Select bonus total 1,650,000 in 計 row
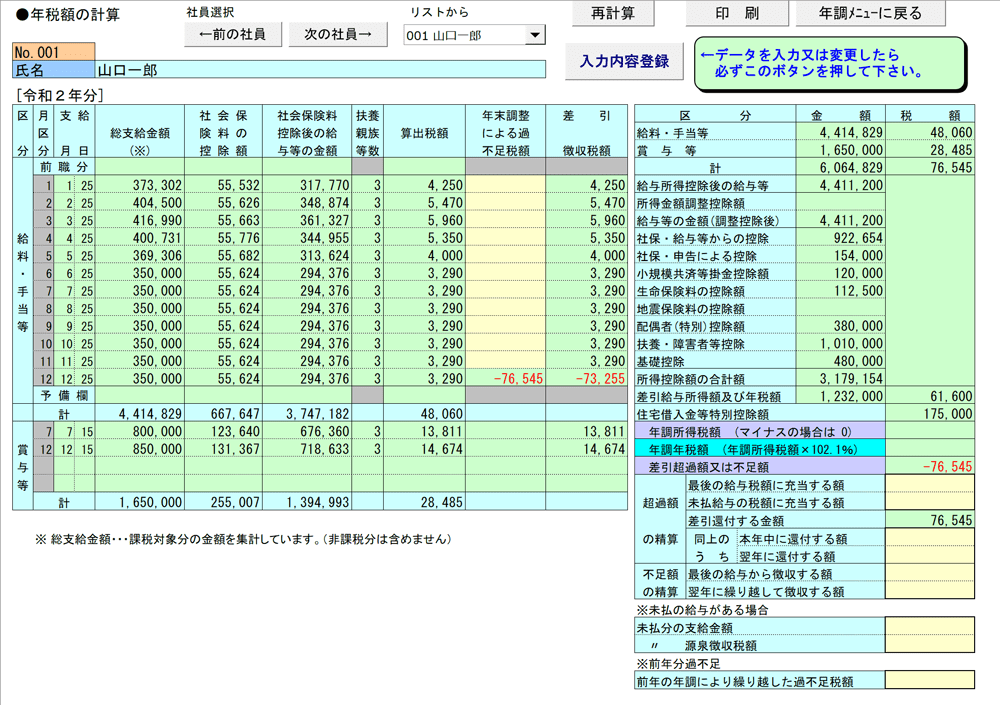Viewport: 1000px width, 705px height. coord(140,502)
